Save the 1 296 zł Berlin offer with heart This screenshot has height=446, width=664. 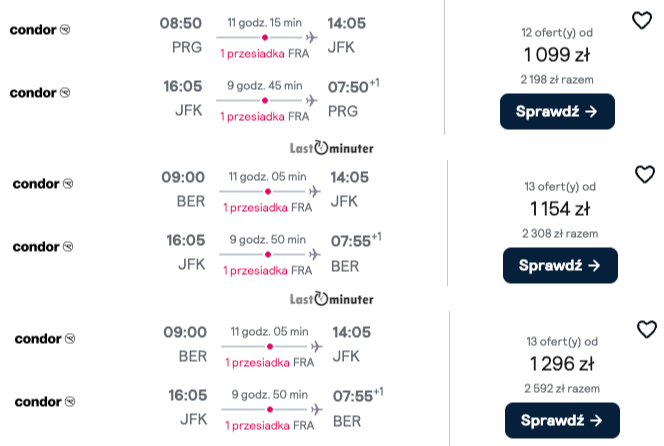point(647,329)
